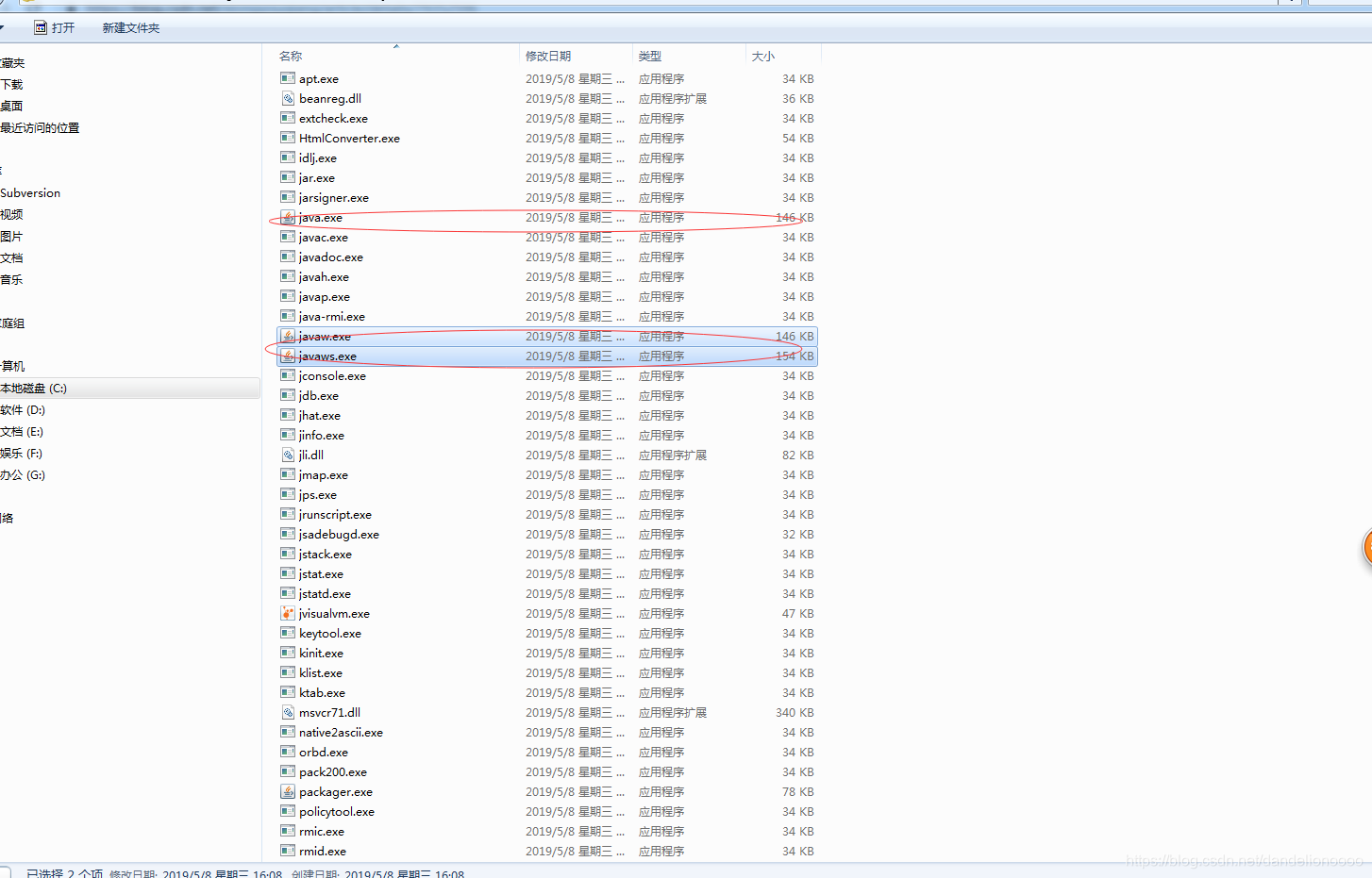This screenshot has height=878, width=1372.
Task: Select 文档 (E:) drive
Action: click(x=22, y=432)
